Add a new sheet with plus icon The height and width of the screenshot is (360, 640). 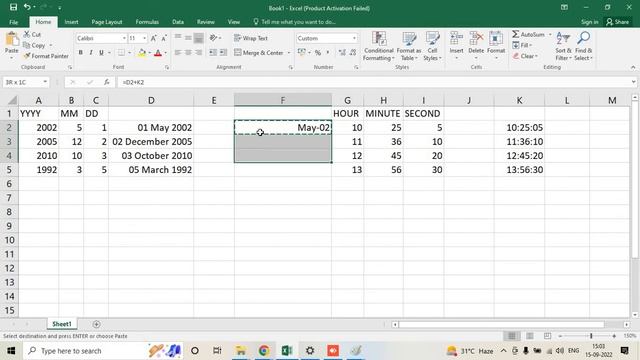click(96, 324)
